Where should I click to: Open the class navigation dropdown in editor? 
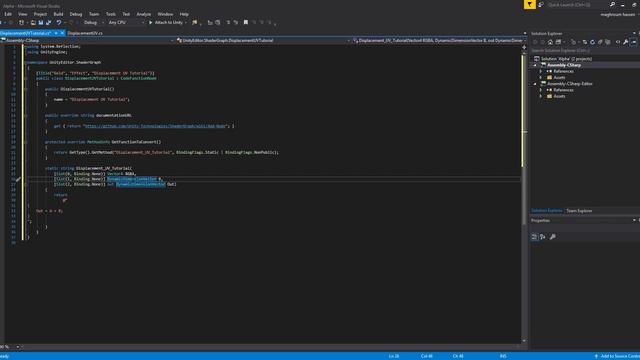tap(263, 40)
